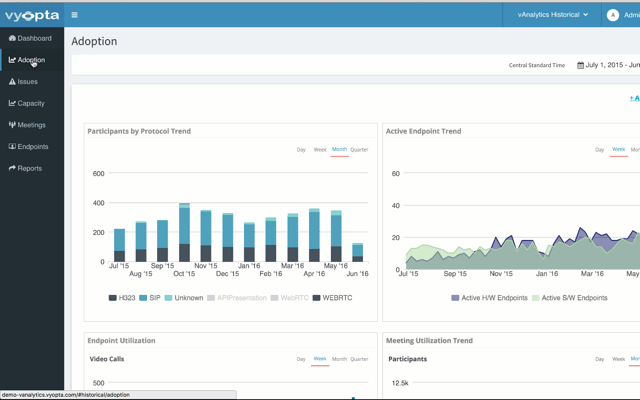Click the hamburger menu icon
This screenshot has height=400, width=640.
pos(74,15)
